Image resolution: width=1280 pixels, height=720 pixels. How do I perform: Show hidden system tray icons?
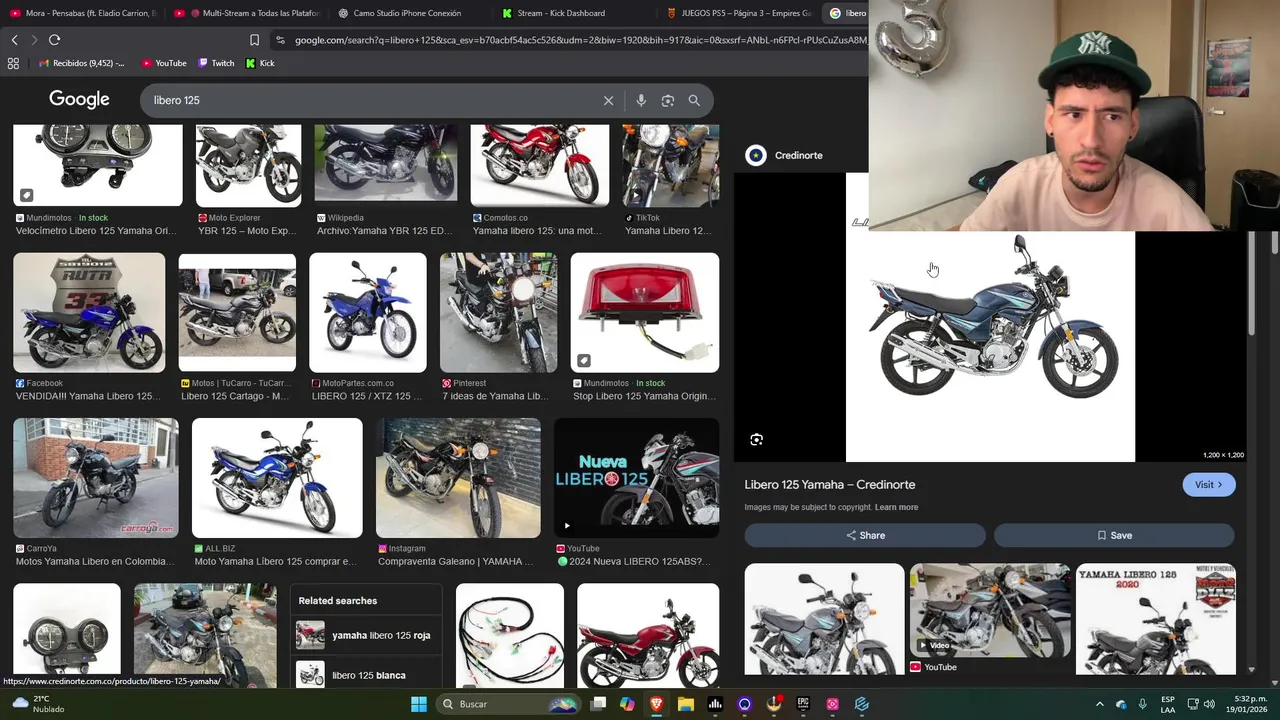1099,704
